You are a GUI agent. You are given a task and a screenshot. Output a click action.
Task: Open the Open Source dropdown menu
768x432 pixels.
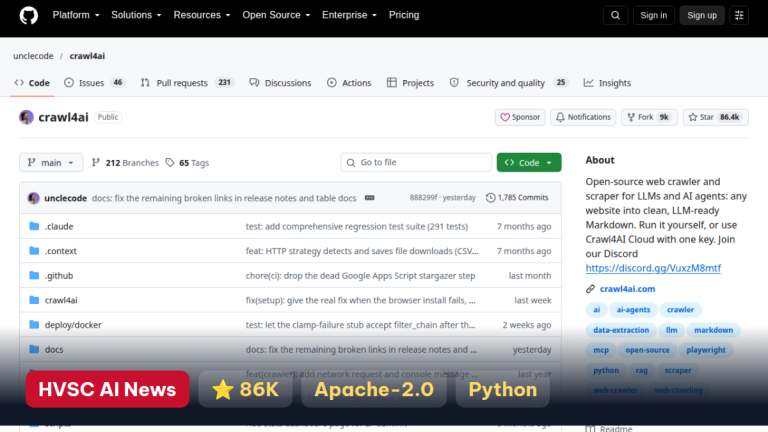(276, 15)
